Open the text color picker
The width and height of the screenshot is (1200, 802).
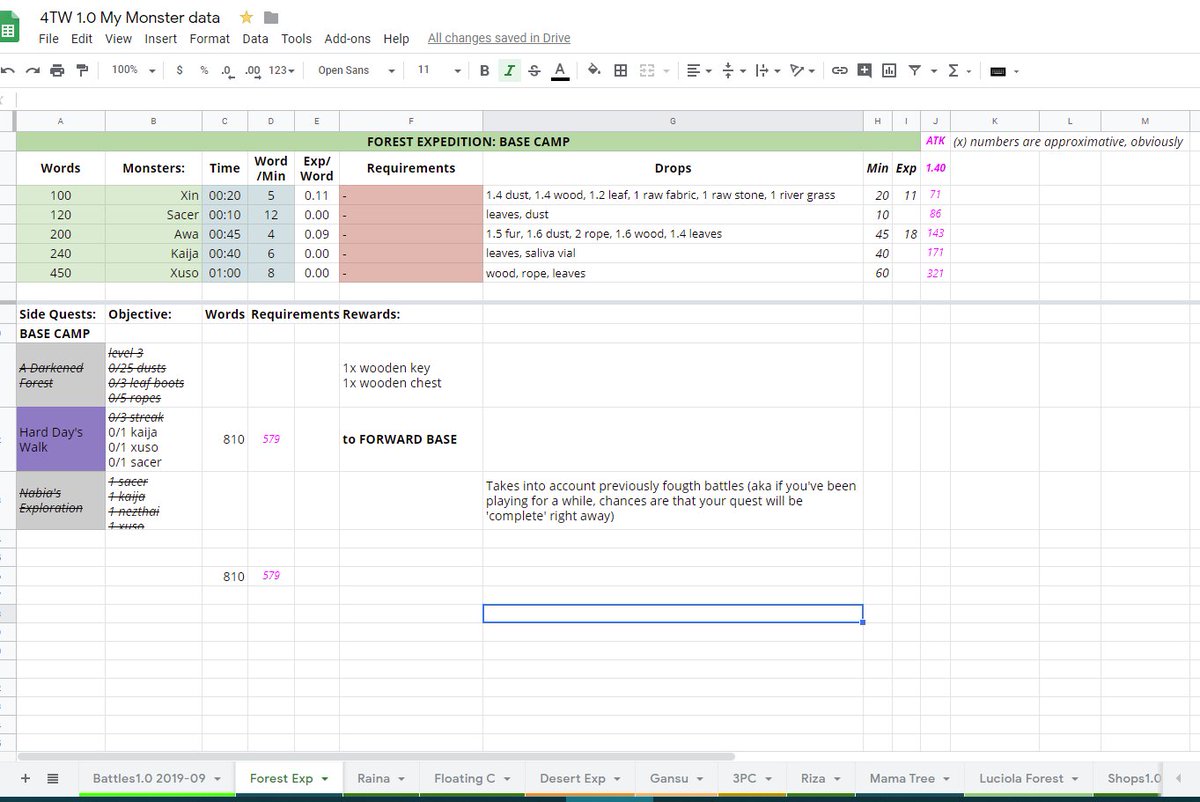click(x=559, y=70)
